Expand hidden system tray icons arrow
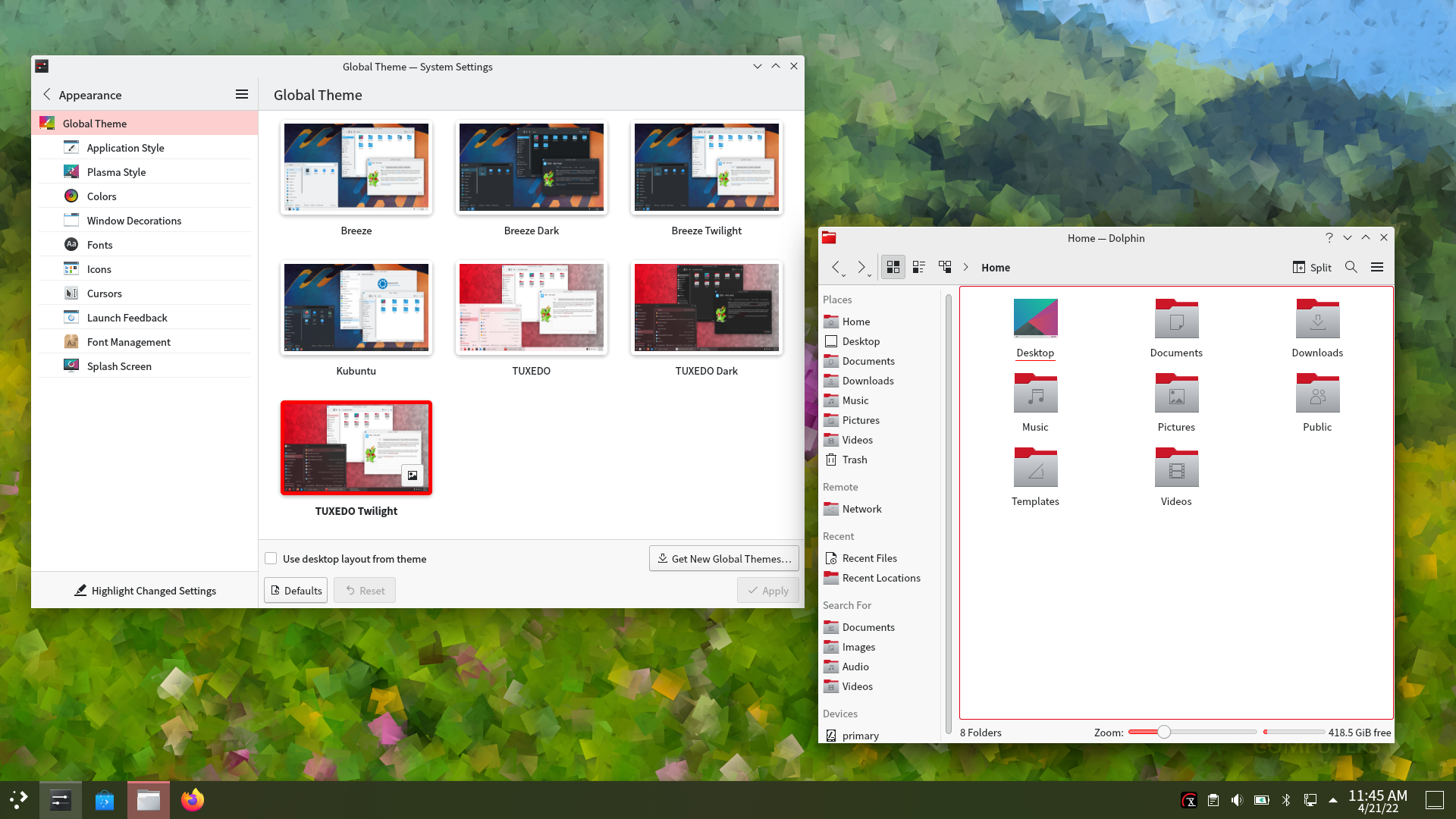Image resolution: width=1456 pixels, height=819 pixels. pos(1333,800)
